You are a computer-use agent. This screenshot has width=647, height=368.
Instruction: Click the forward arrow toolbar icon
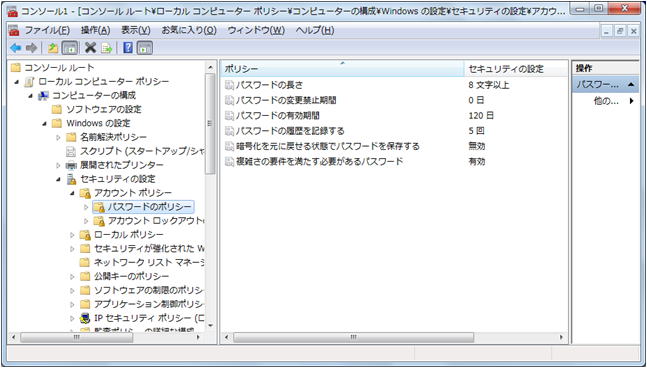(x=31, y=48)
